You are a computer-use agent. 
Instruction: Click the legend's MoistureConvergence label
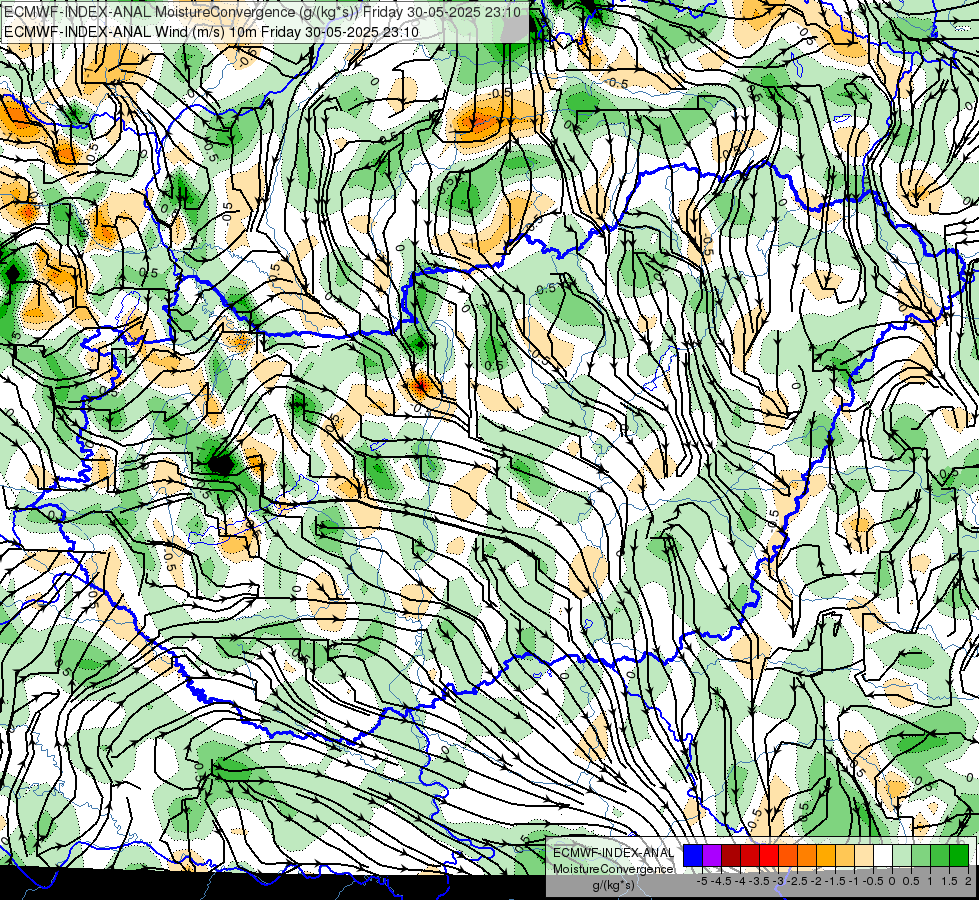point(613,869)
